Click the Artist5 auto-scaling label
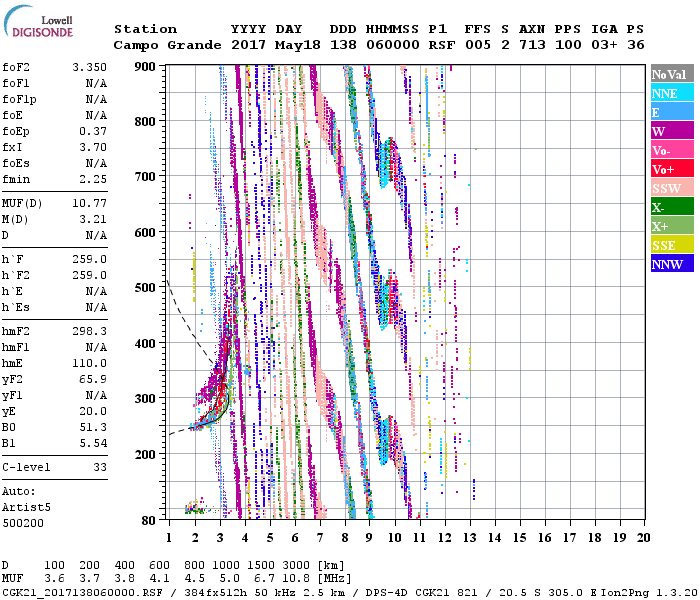The image size is (700, 600). [26, 508]
